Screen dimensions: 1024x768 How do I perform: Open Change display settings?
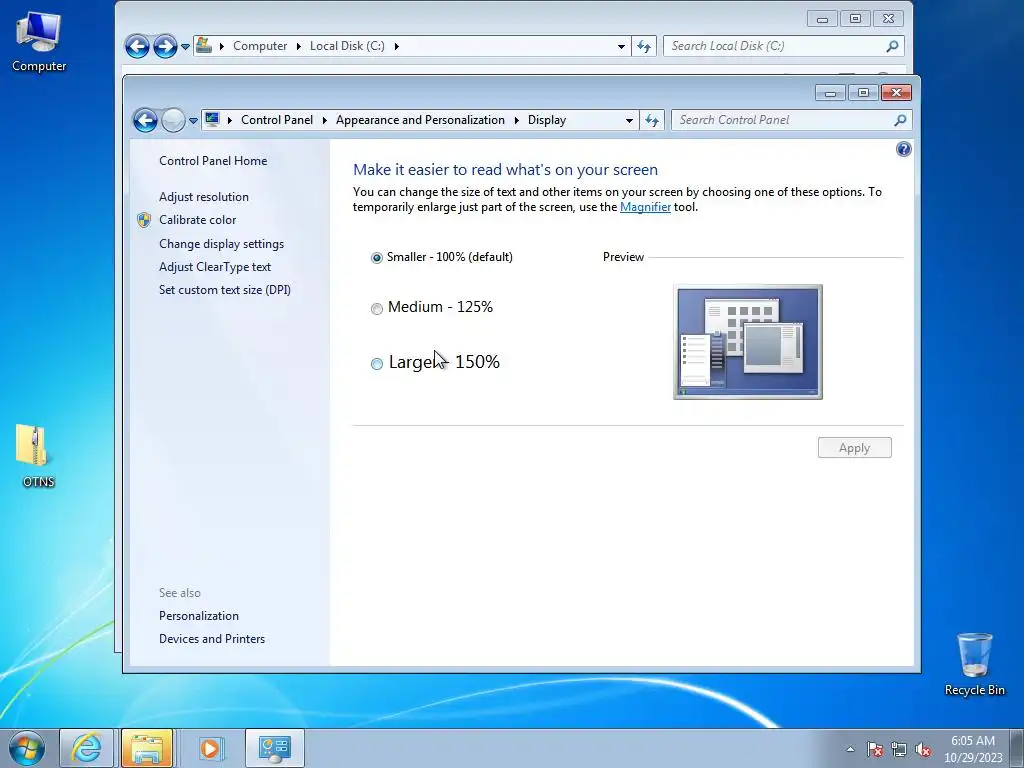coord(221,244)
